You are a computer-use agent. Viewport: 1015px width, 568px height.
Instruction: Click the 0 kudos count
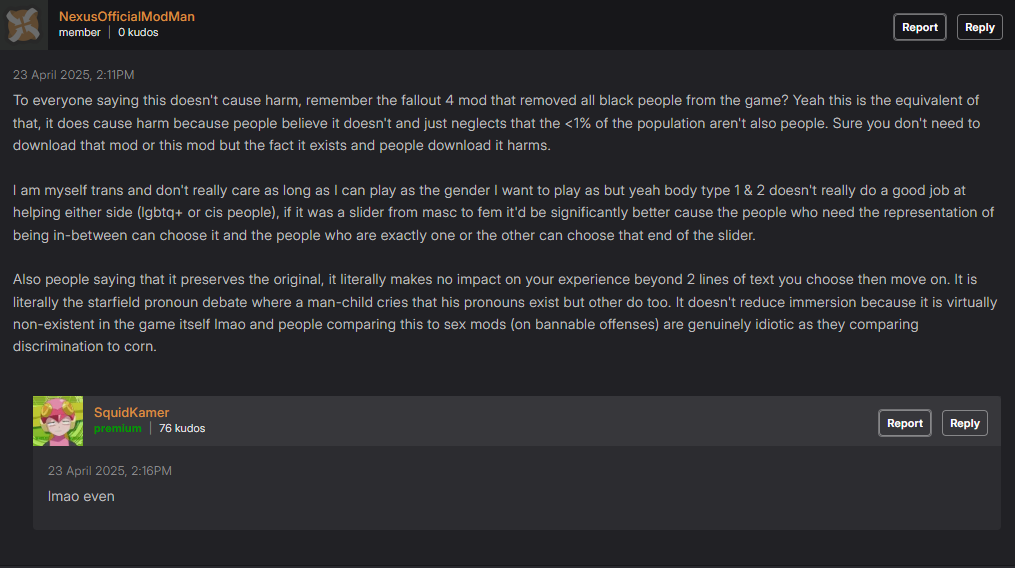(138, 32)
